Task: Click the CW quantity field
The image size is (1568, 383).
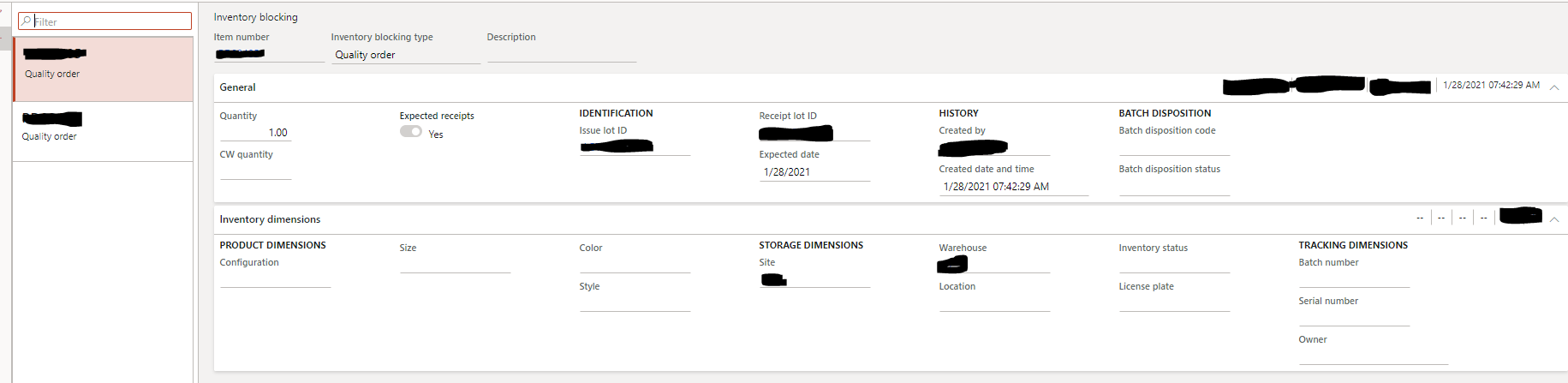Action: [255, 171]
